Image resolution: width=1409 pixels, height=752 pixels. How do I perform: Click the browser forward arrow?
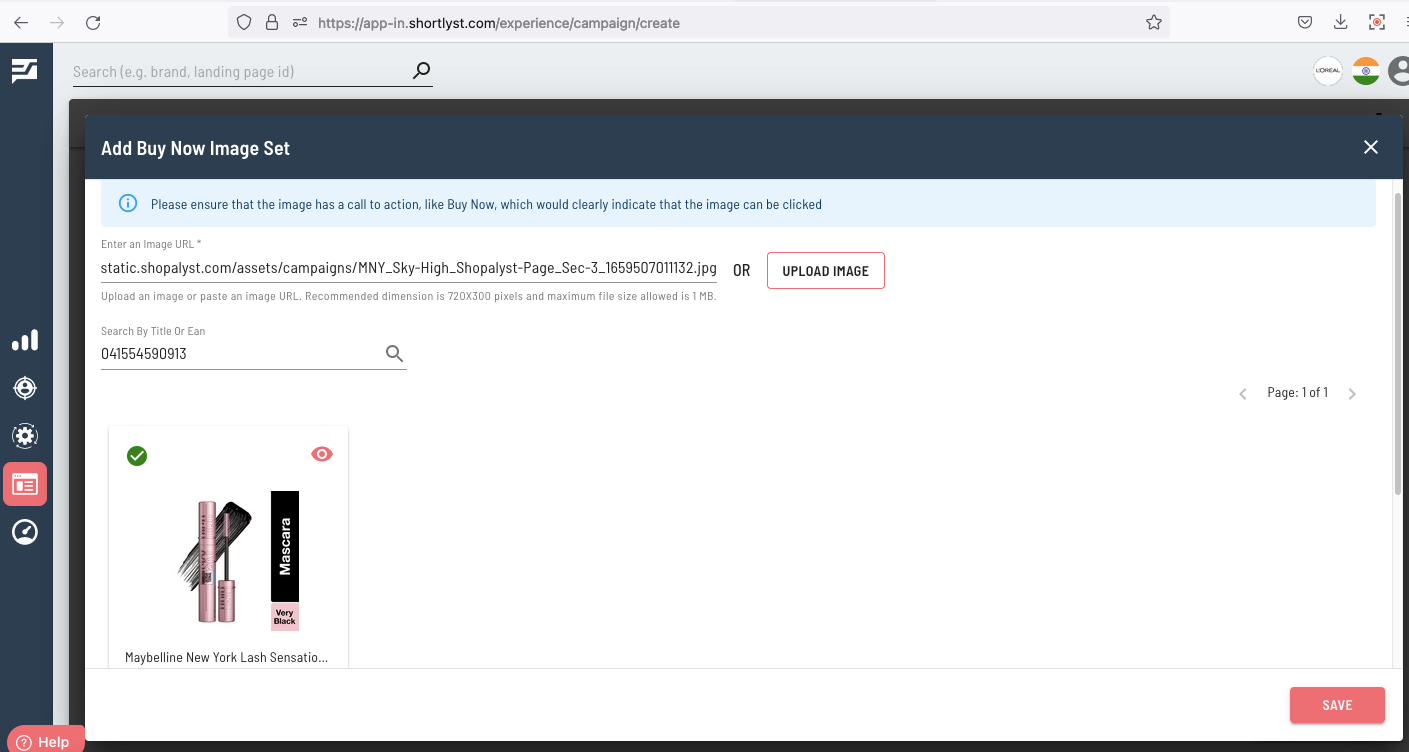[x=57, y=22]
